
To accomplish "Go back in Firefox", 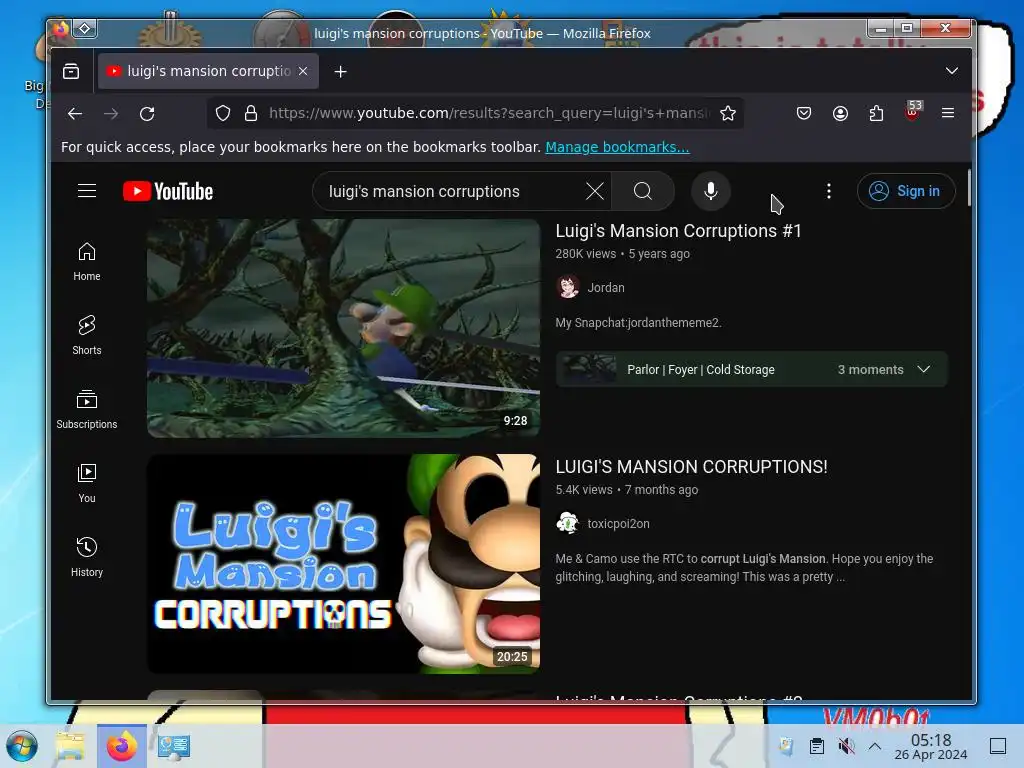I will click(x=75, y=114).
